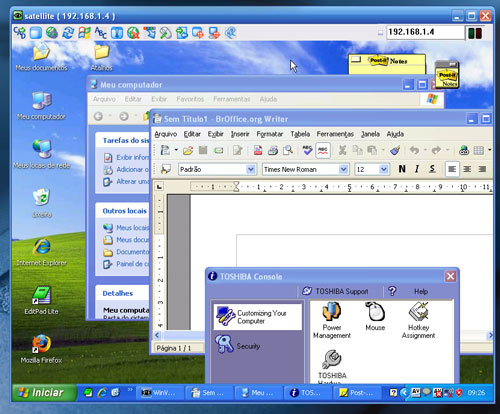Select the Format Paintbrush tool
The image size is (500, 414).
(x=395, y=150)
